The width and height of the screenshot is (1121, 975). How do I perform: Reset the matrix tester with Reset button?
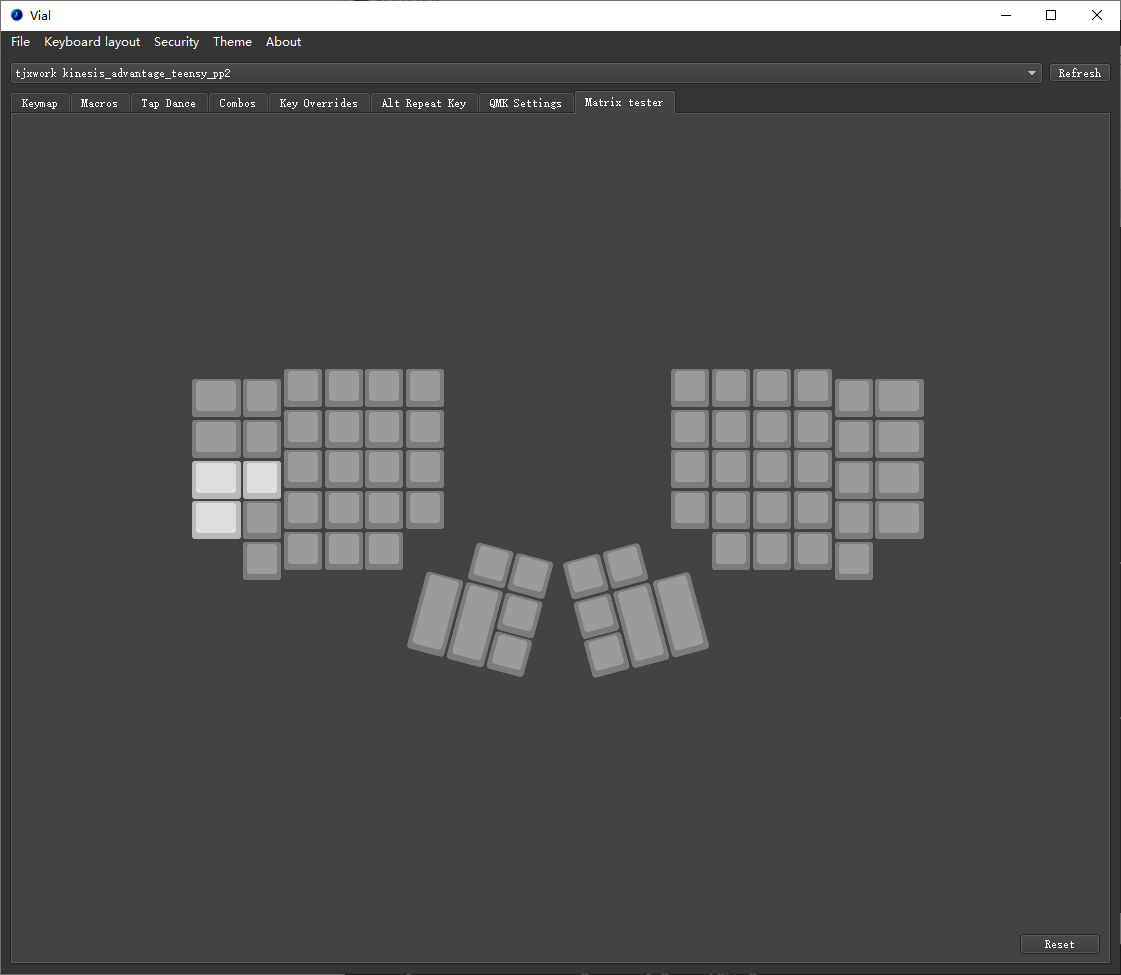tap(1059, 944)
